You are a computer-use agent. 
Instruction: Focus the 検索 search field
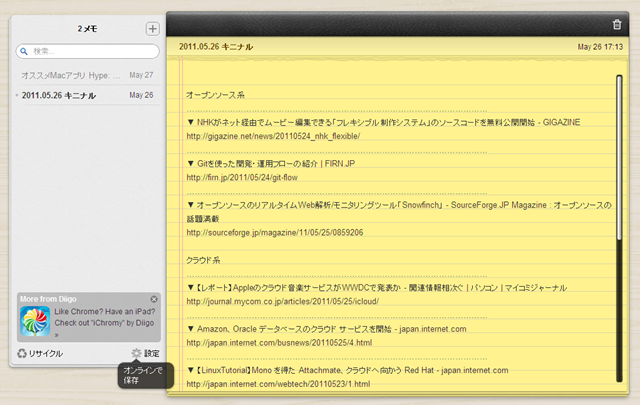90,50
